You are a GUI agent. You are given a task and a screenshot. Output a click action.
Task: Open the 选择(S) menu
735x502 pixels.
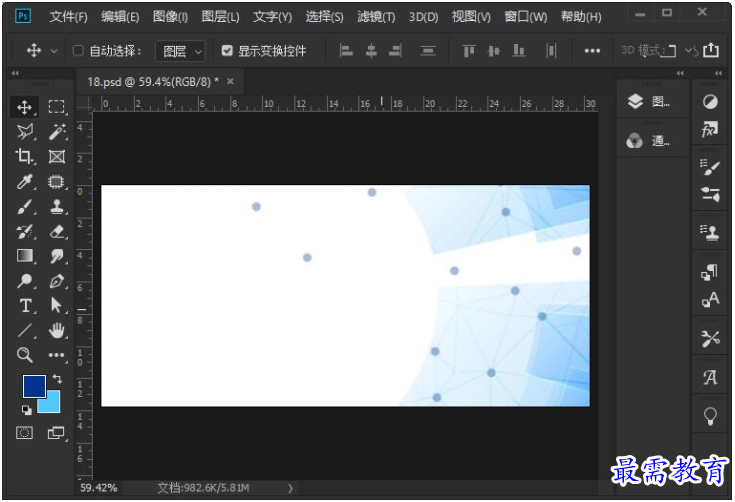click(x=324, y=17)
